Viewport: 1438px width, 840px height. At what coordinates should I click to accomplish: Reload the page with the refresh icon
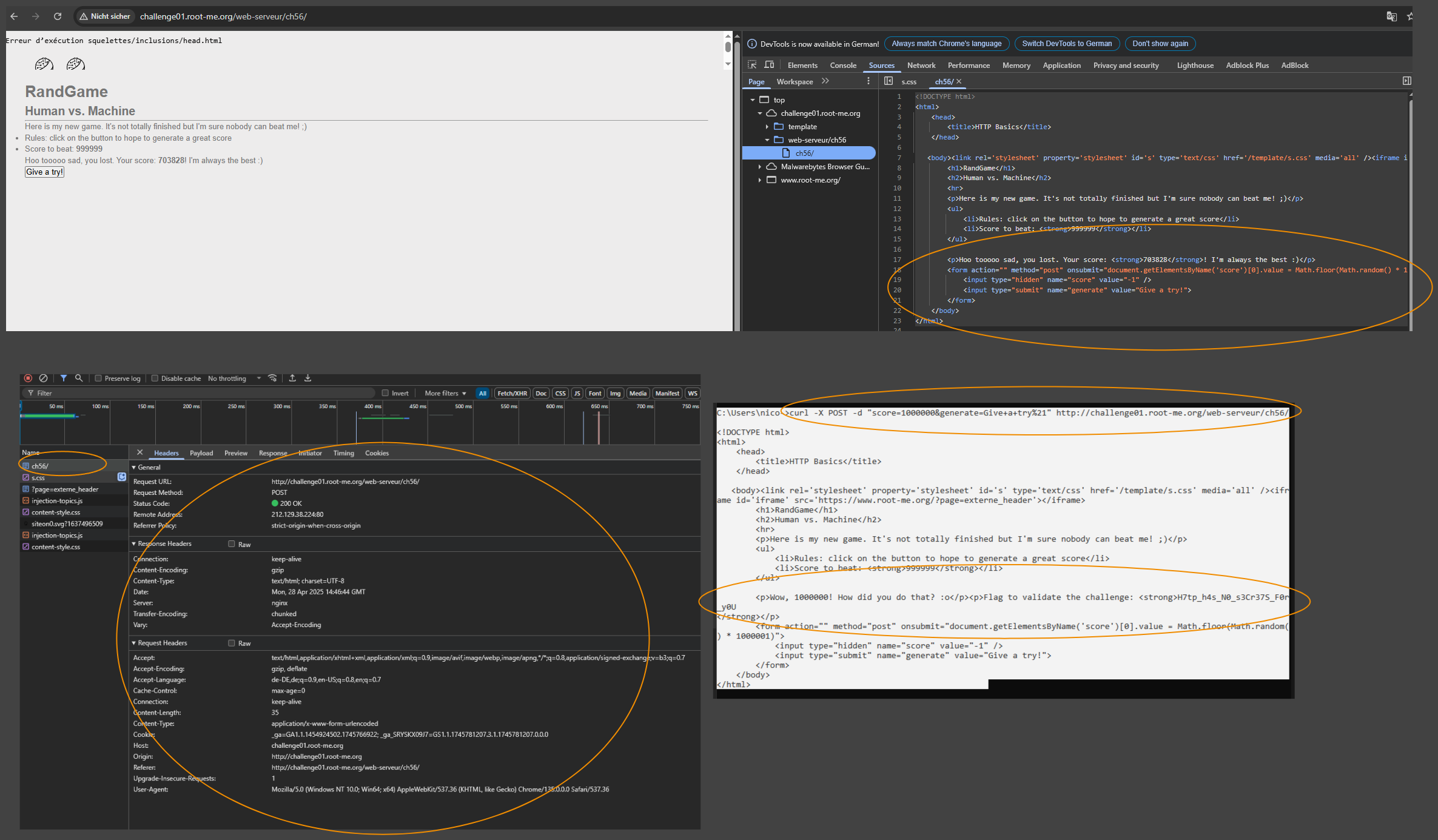(x=58, y=16)
